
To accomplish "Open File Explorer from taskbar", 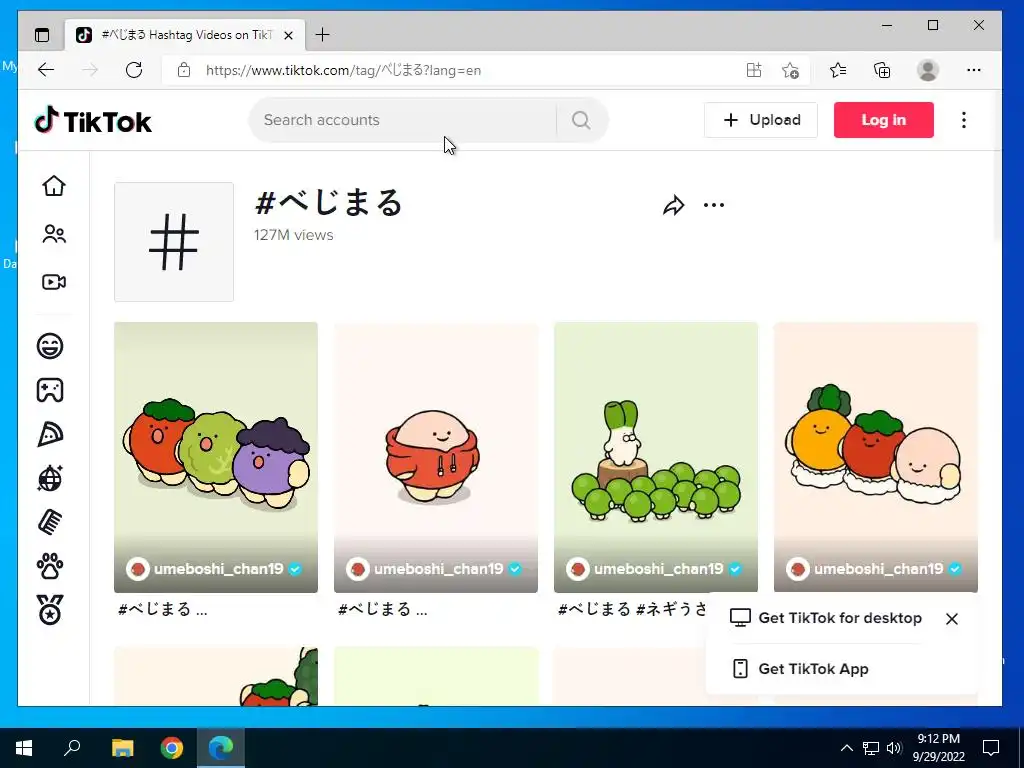I will [x=122, y=748].
